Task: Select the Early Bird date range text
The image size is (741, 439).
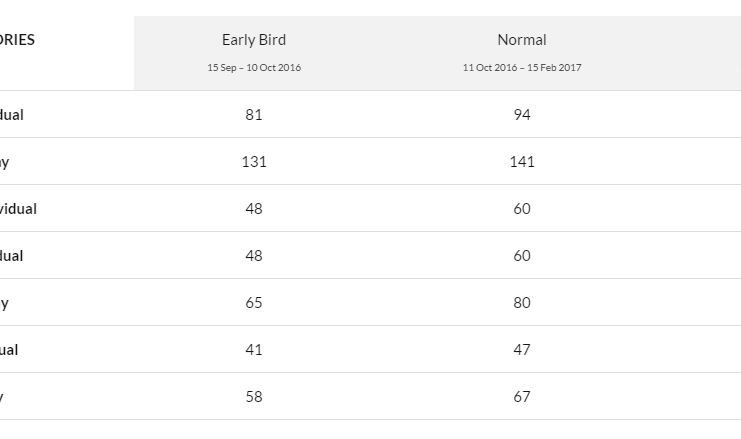Action: coord(254,68)
